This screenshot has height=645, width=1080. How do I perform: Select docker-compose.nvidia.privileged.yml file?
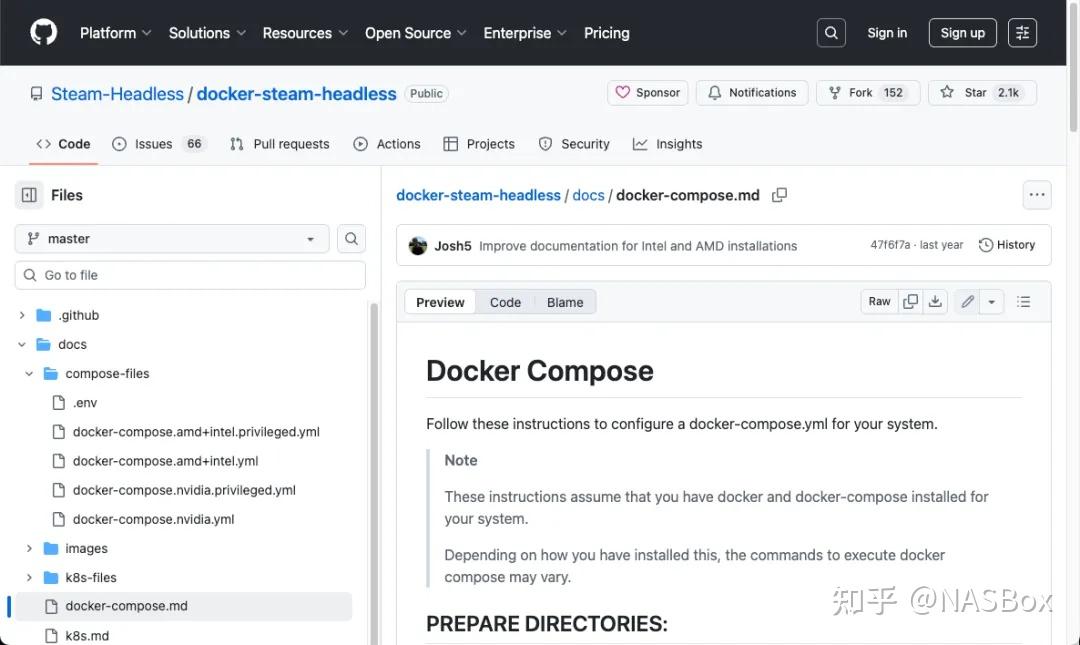(184, 490)
